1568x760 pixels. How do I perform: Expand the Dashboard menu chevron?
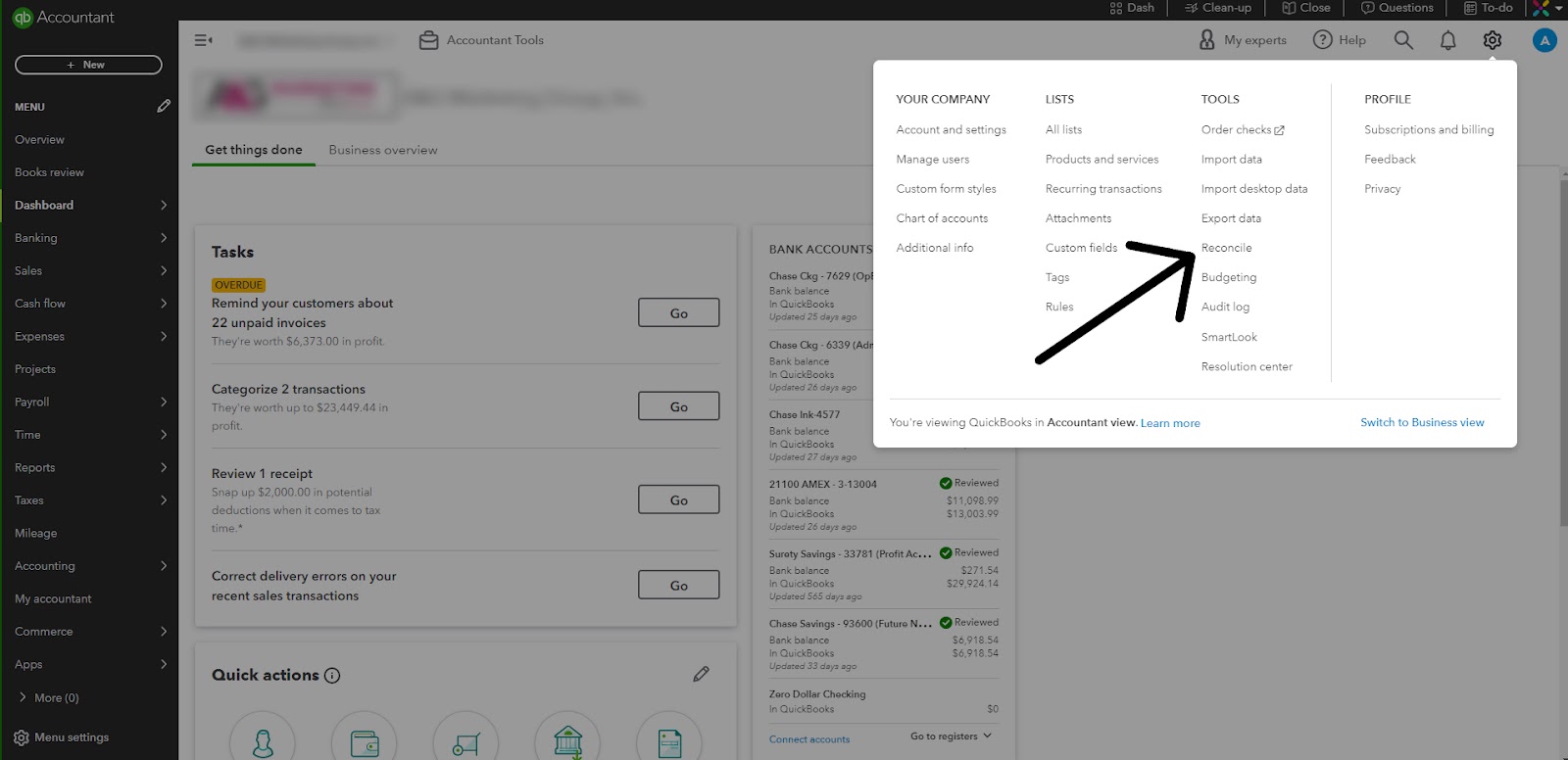(x=164, y=205)
